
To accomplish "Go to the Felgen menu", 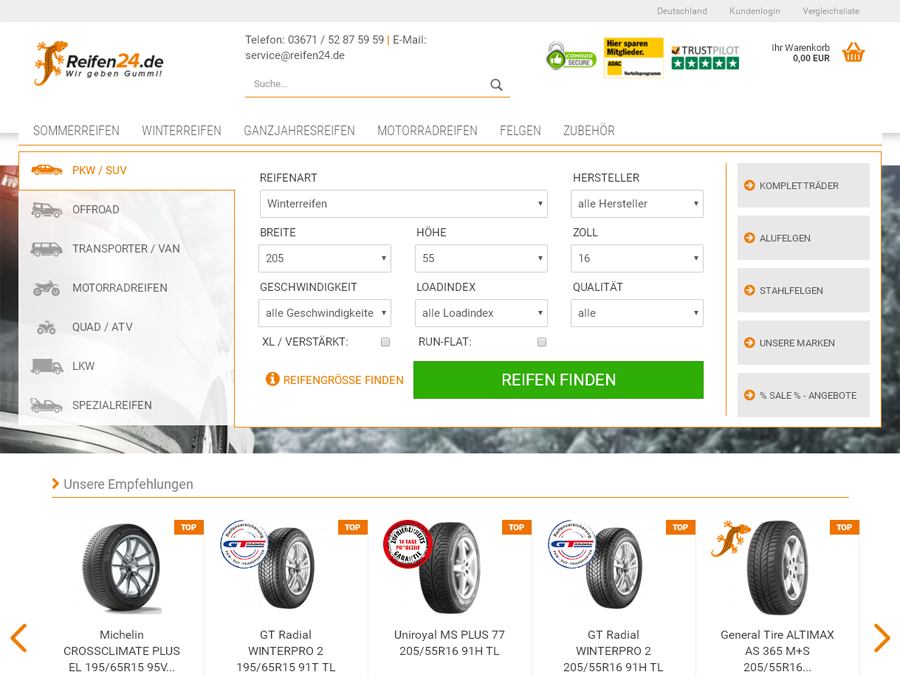I will pyautogui.click(x=520, y=131).
